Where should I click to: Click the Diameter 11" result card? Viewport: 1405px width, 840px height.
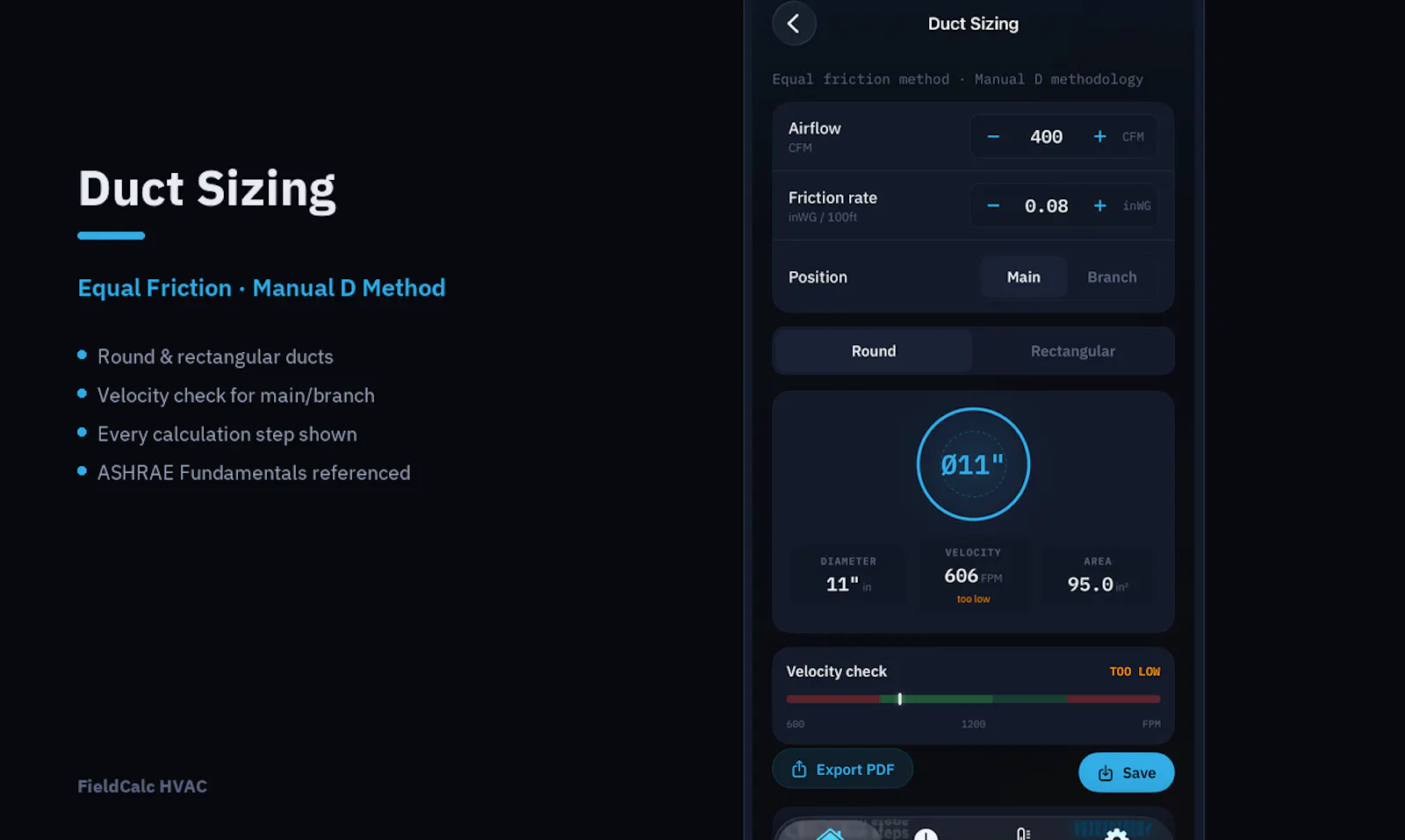coord(848,577)
